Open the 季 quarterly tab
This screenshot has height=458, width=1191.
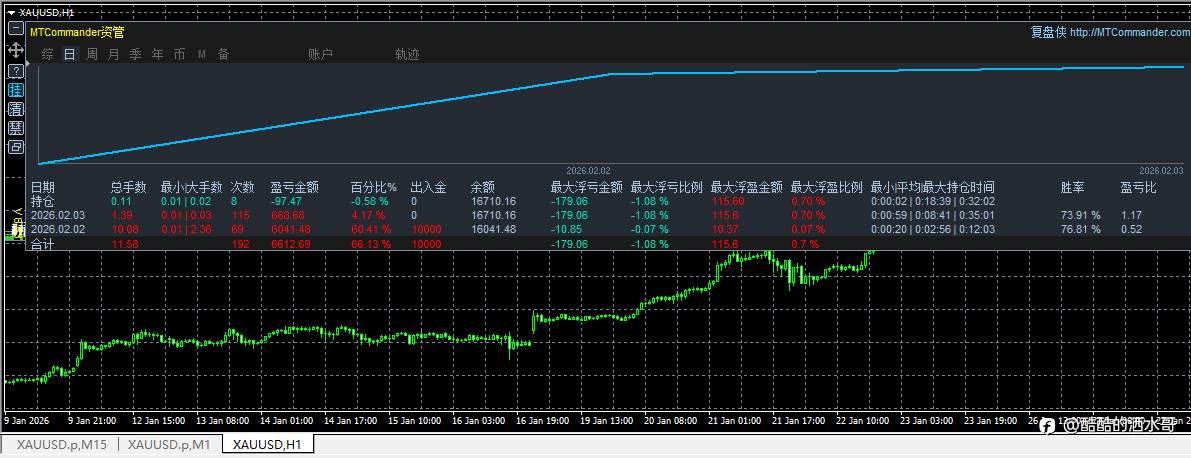tap(136, 54)
